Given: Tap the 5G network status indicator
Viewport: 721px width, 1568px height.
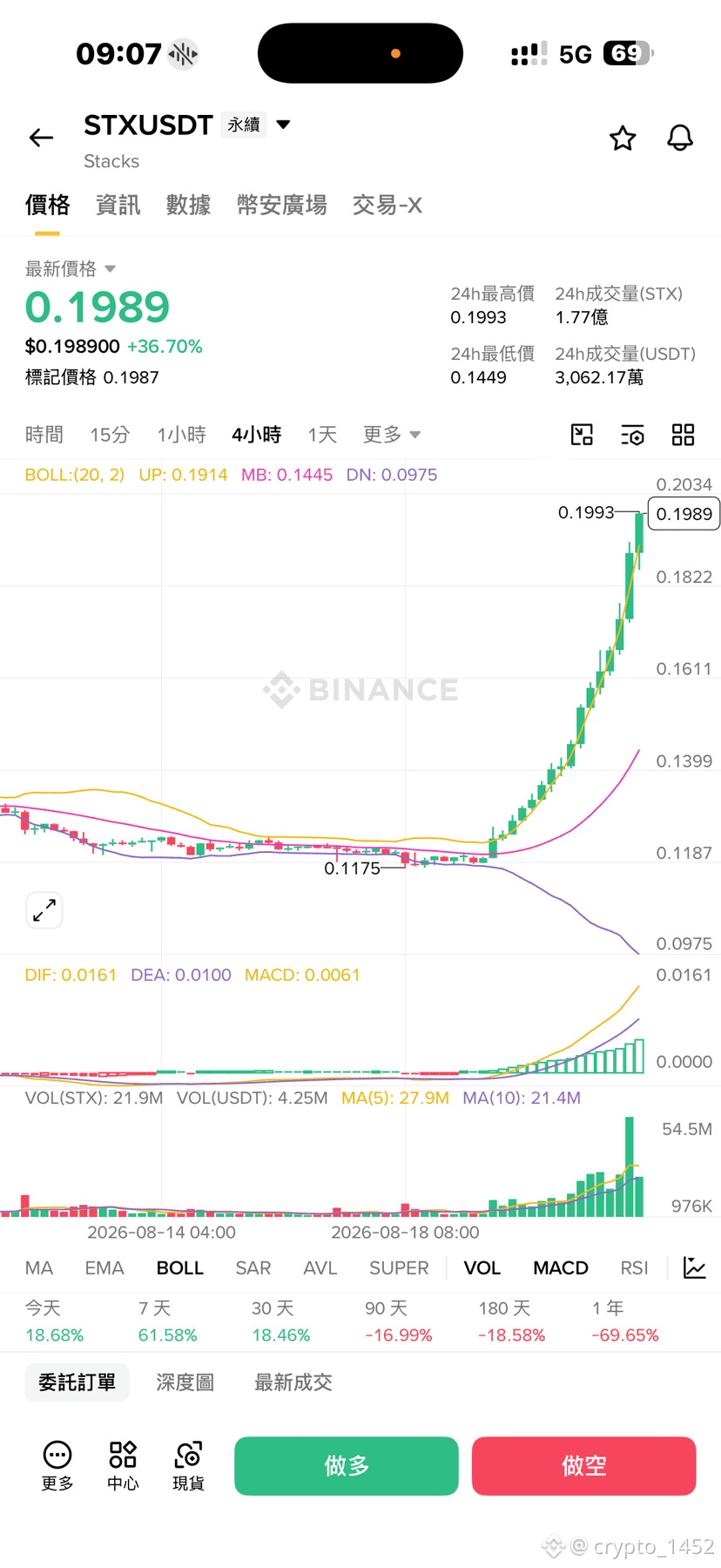Looking at the screenshot, I should (x=576, y=55).
